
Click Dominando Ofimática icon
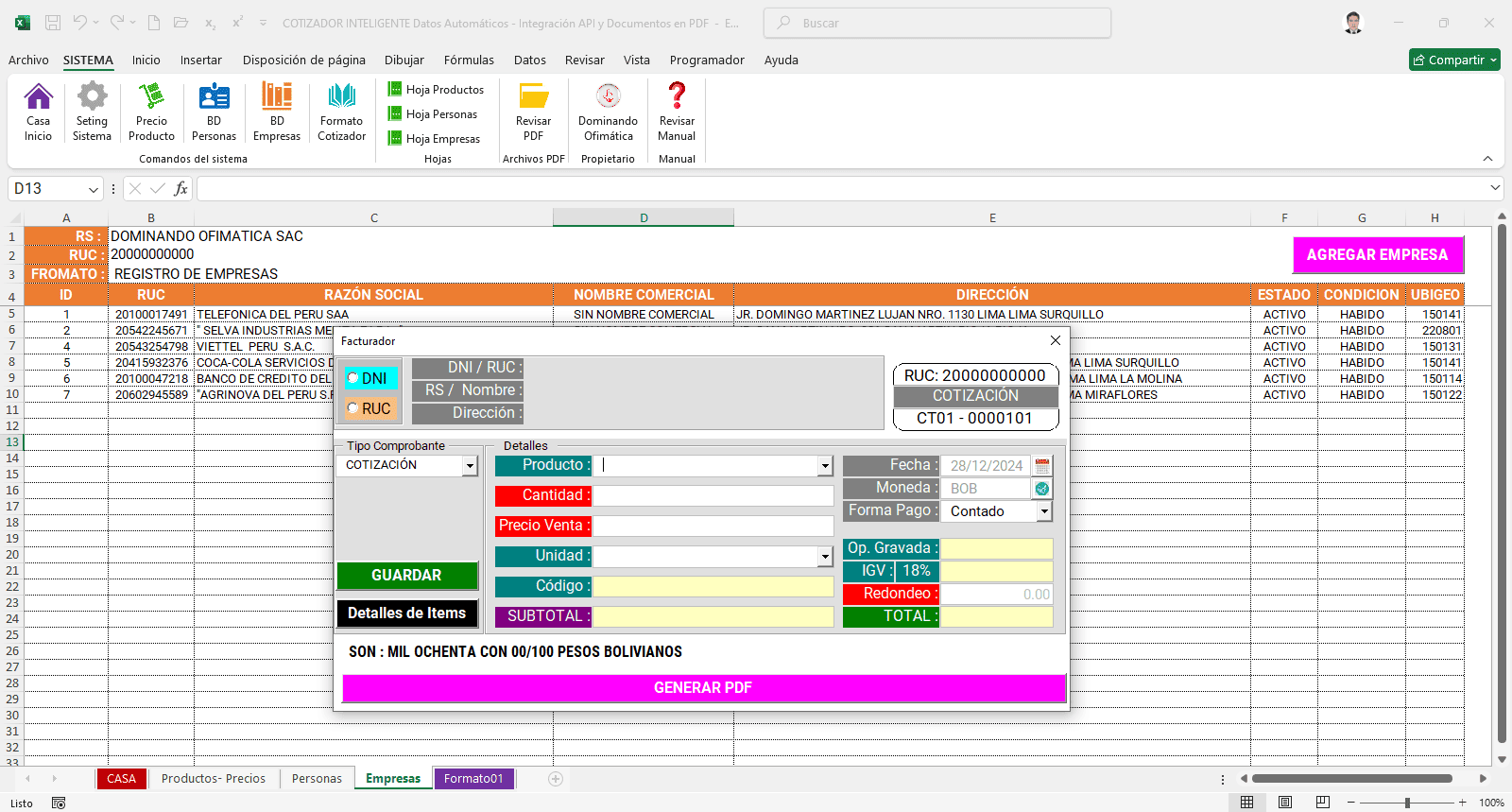tap(608, 112)
